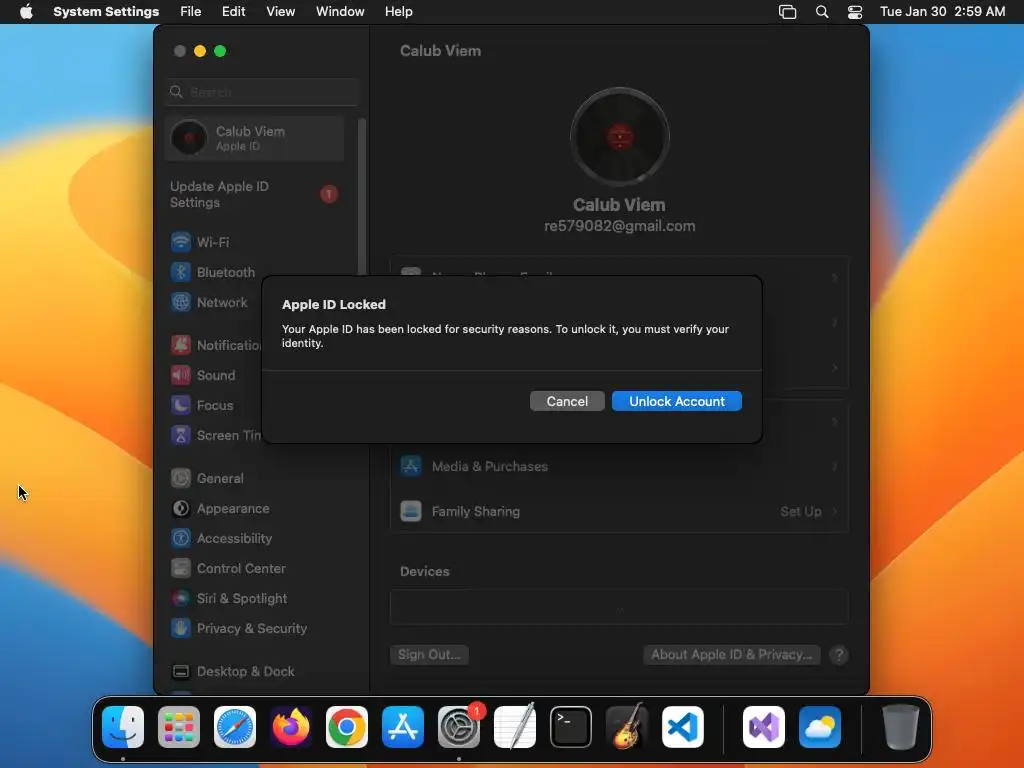
Task: Open Visual Studio from the Dock
Action: point(764,726)
